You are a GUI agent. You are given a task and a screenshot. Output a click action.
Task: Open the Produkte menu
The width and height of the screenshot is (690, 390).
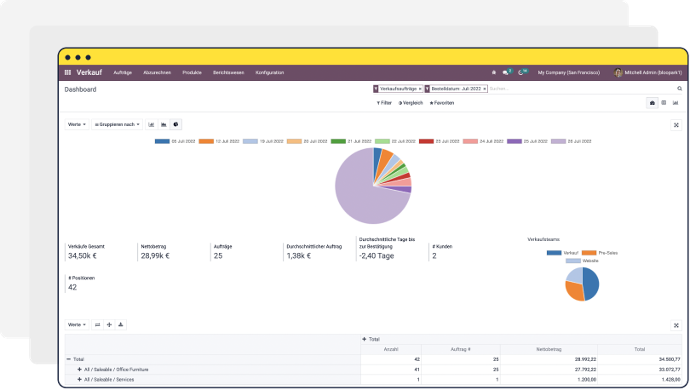click(x=192, y=73)
